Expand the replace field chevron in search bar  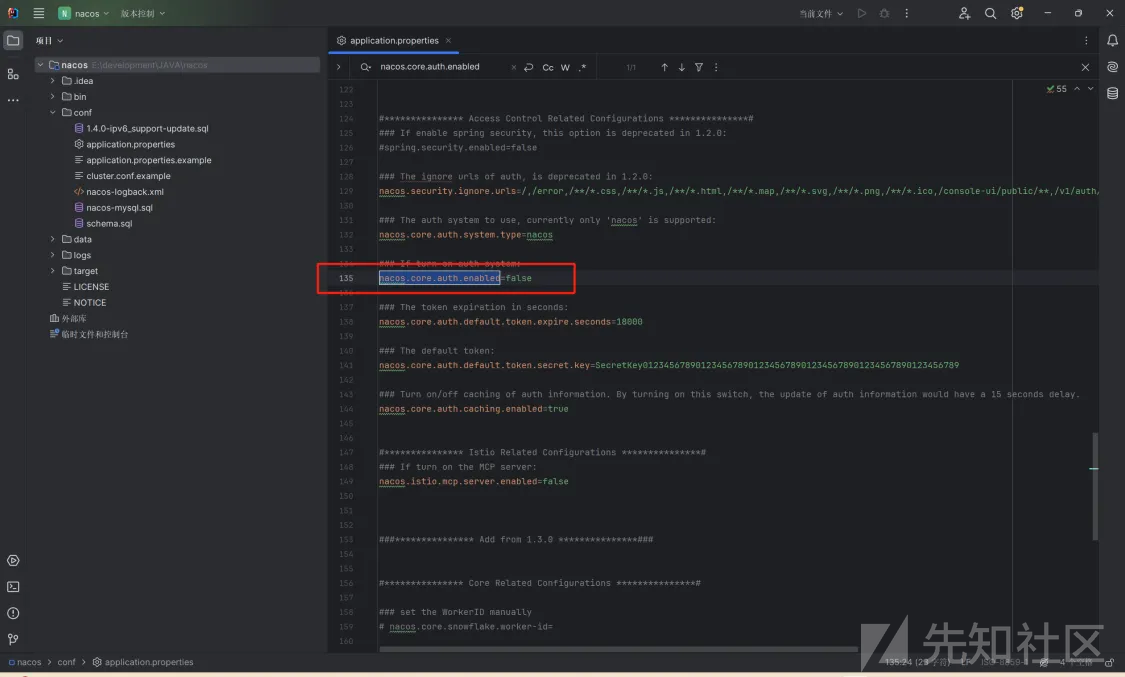point(339,67)
